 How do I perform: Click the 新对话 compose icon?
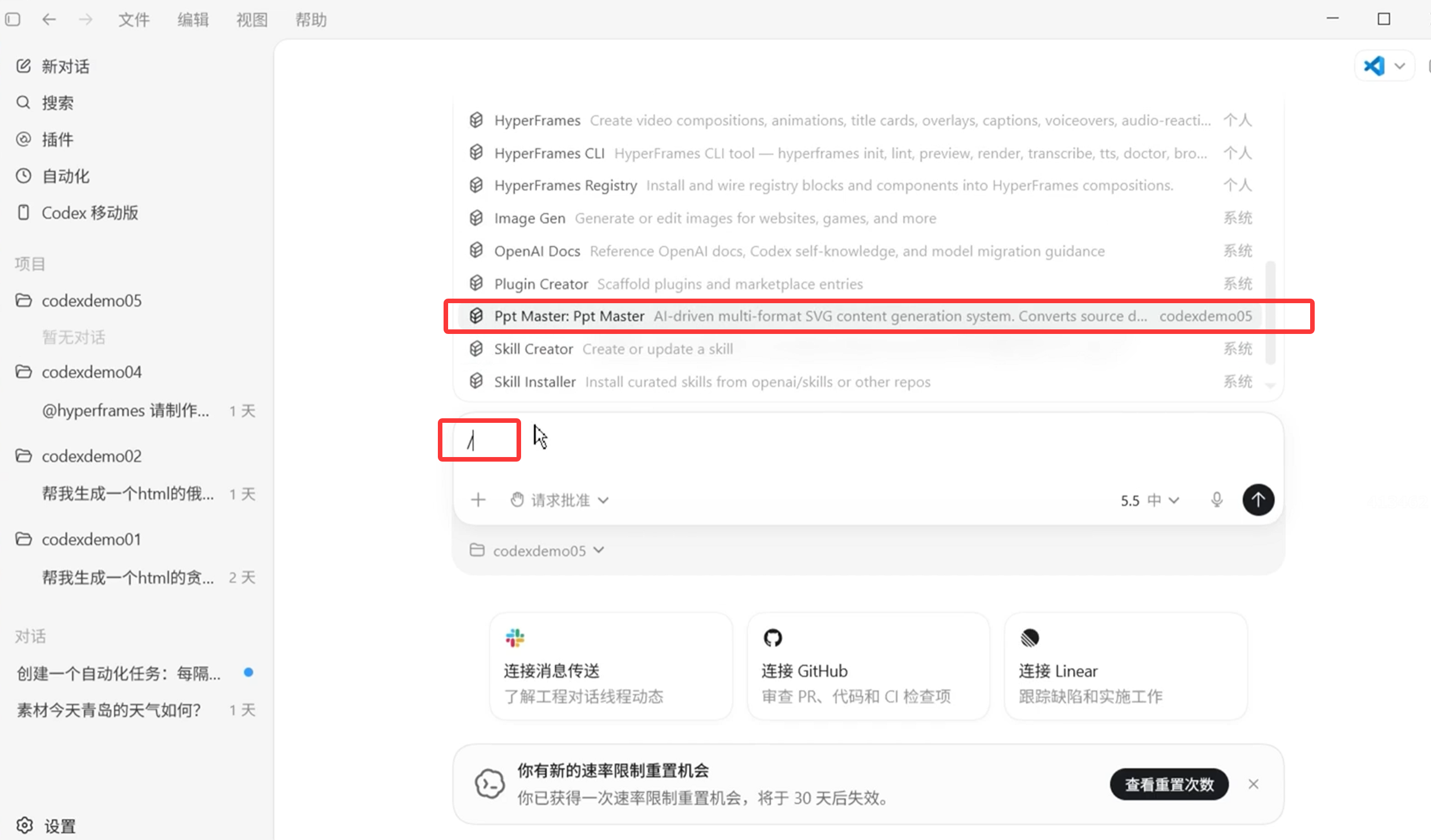(x=23, y=66)
